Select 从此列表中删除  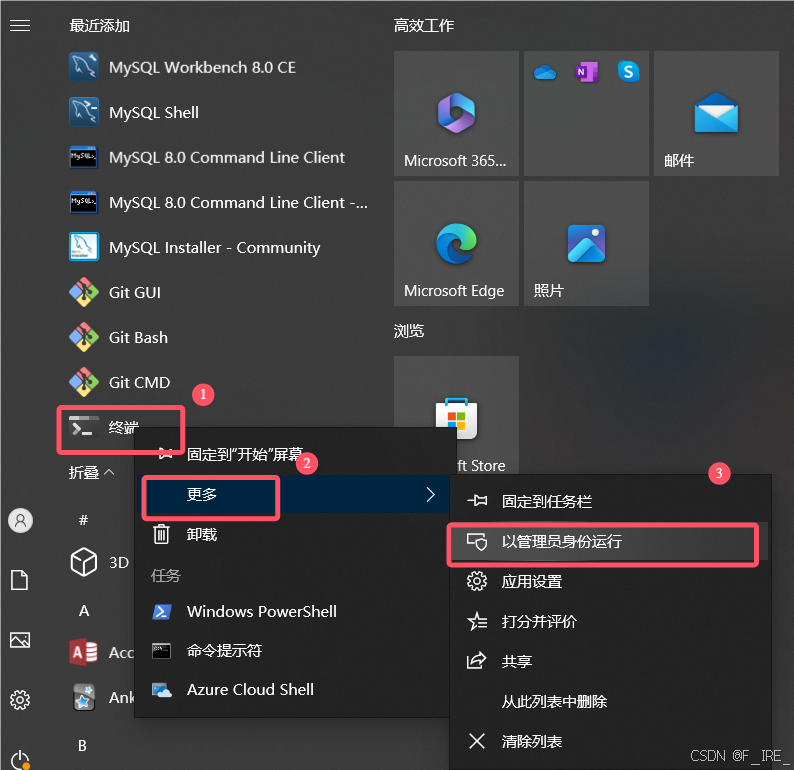(610, 701)
